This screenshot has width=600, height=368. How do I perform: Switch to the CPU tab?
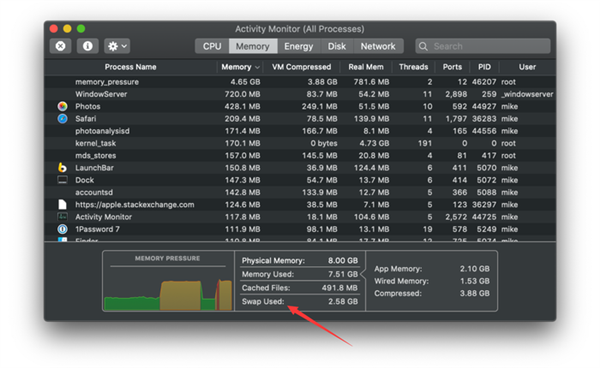212,46
